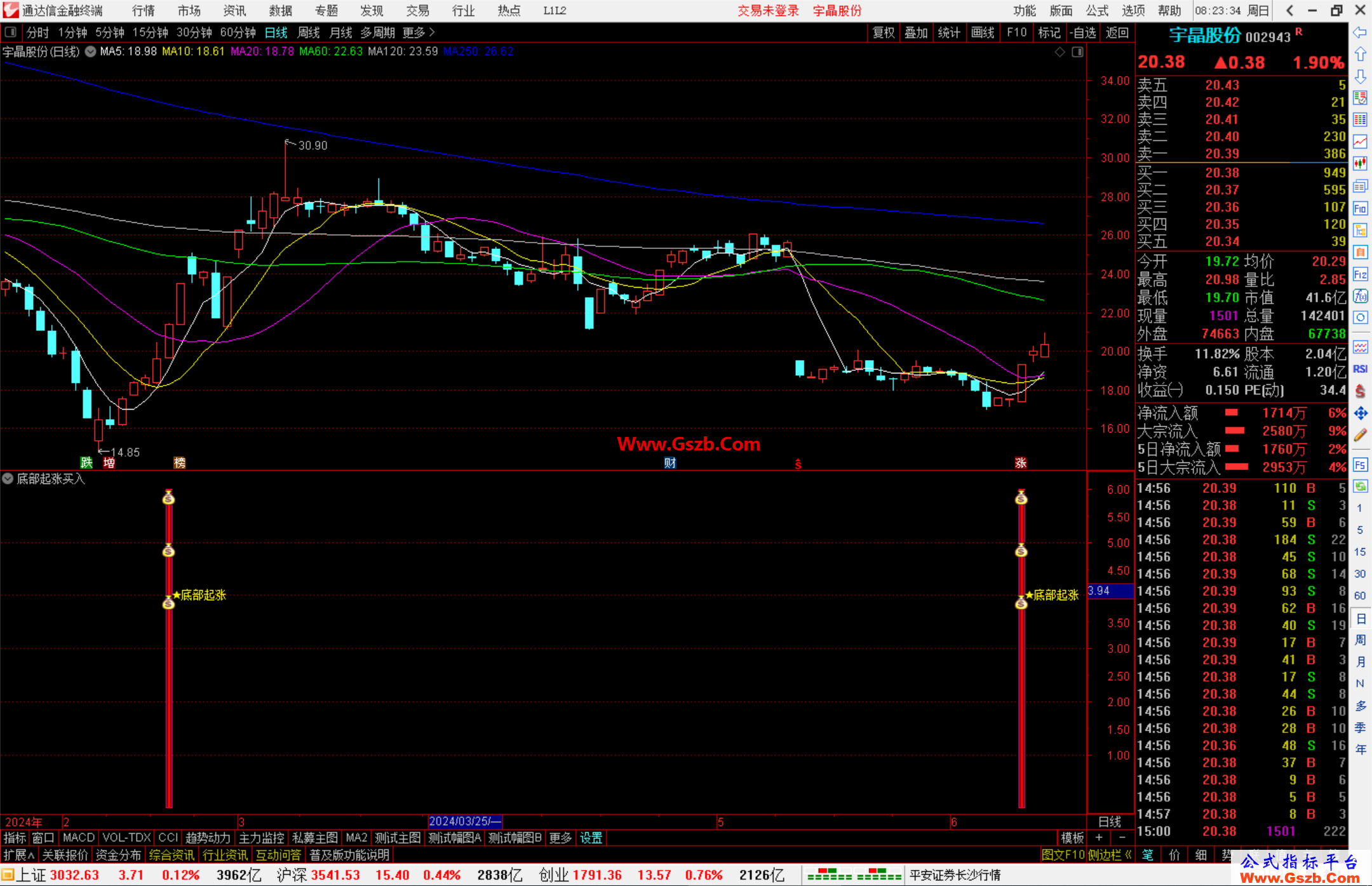Switch to 15 minute period in sidebar
The width and height of the screenshot is (1372, 886).
1360,552
